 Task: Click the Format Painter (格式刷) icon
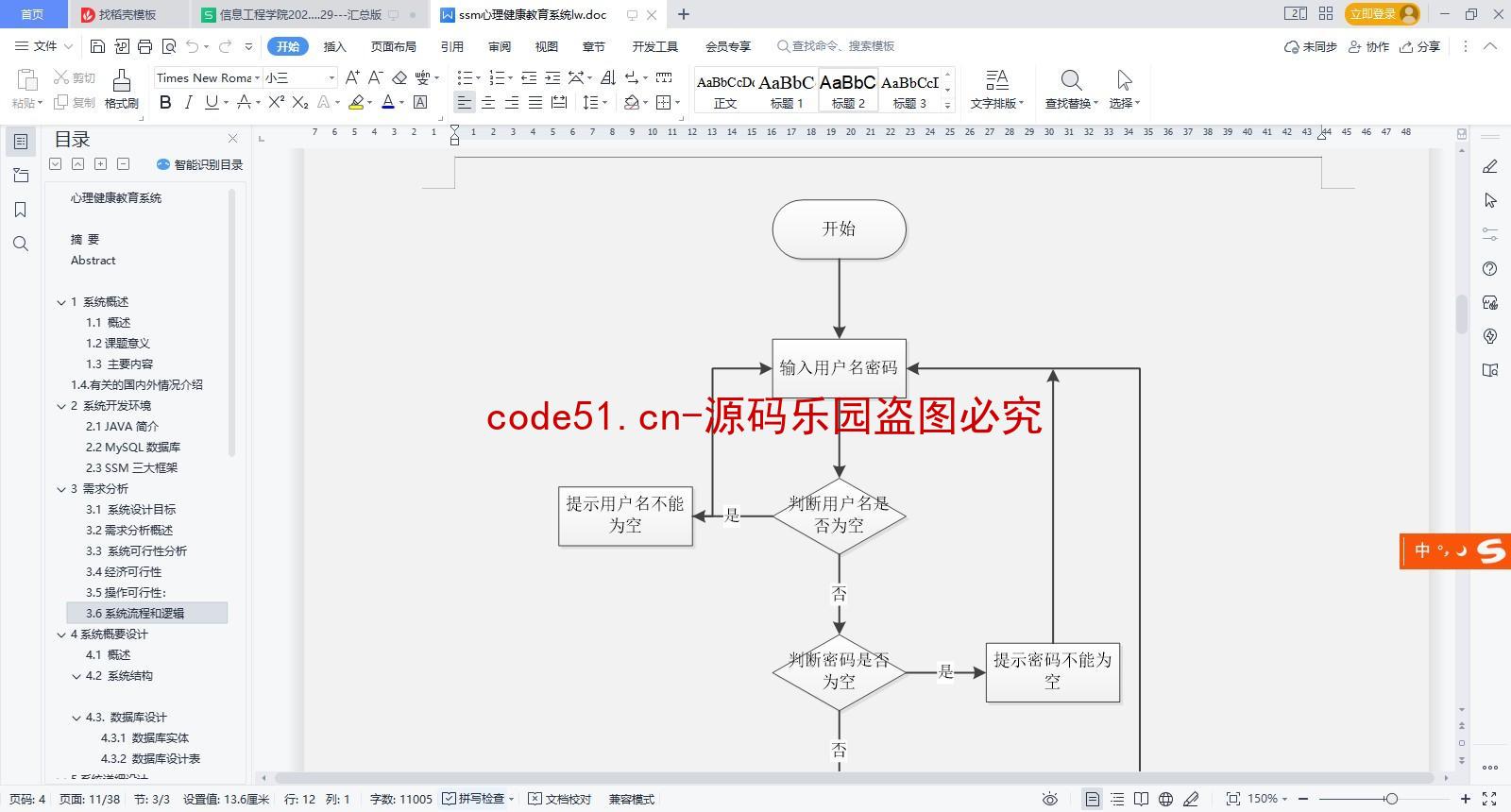coord(121,89)
